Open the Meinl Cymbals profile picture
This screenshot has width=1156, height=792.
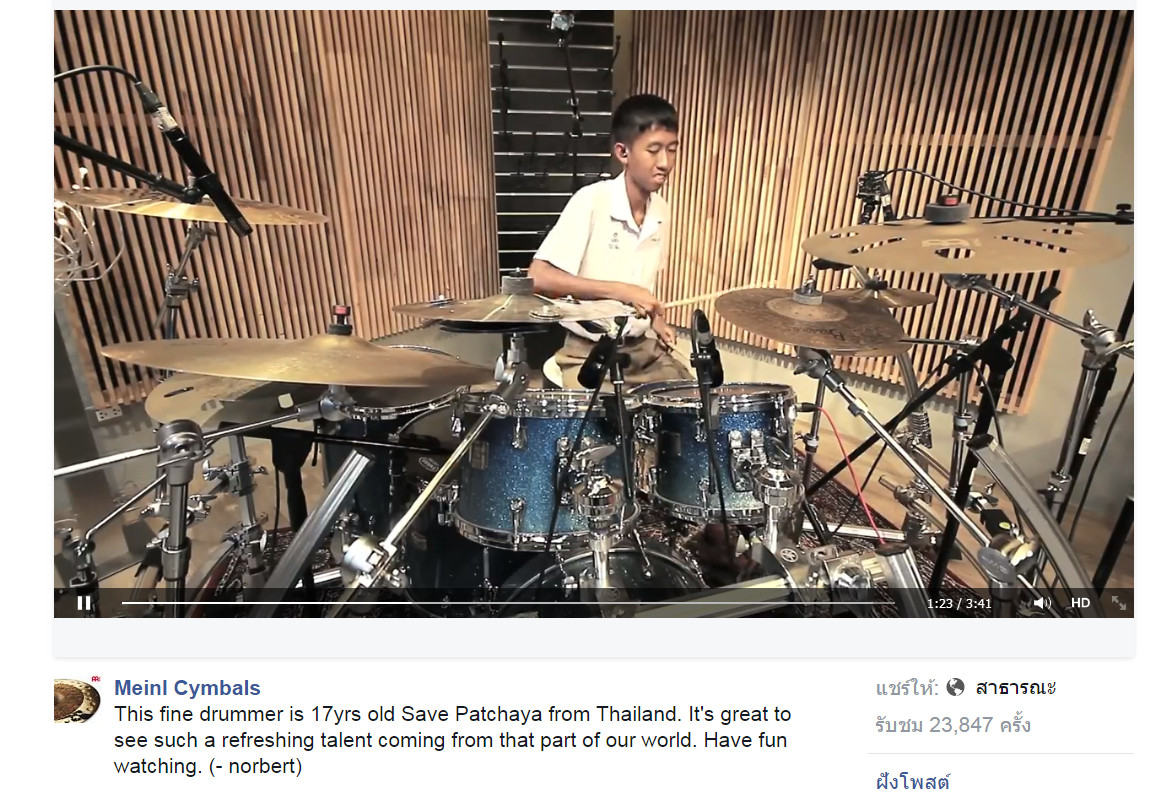click(x=77, y=701)
